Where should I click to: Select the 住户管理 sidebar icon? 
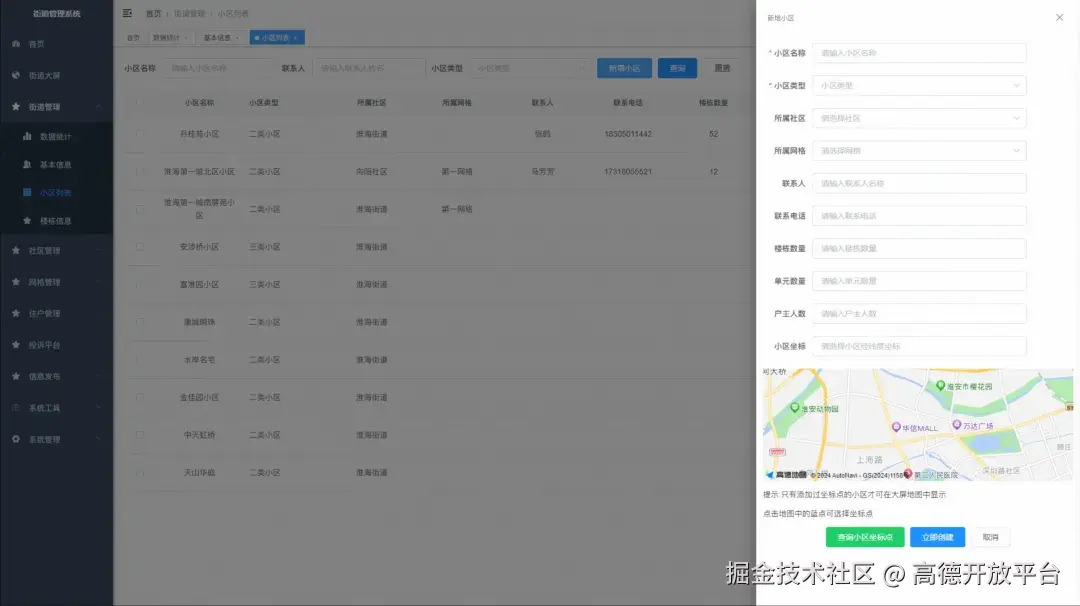(x=15, y=312)
